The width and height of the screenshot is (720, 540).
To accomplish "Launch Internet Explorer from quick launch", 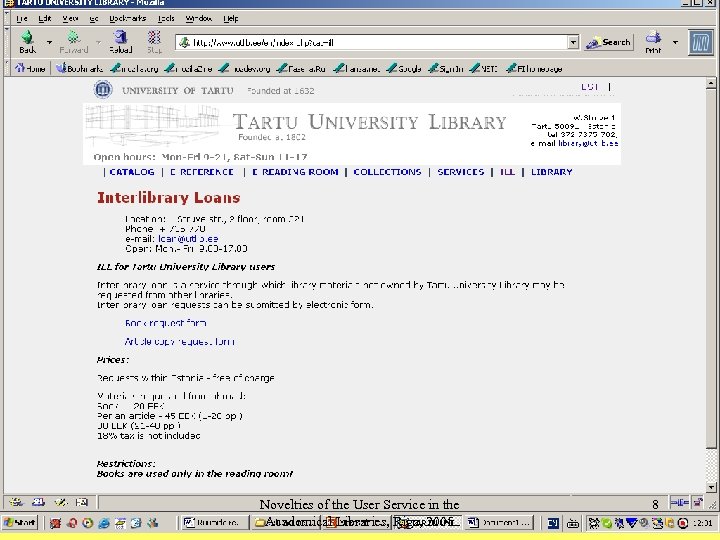I will [104, 523].
